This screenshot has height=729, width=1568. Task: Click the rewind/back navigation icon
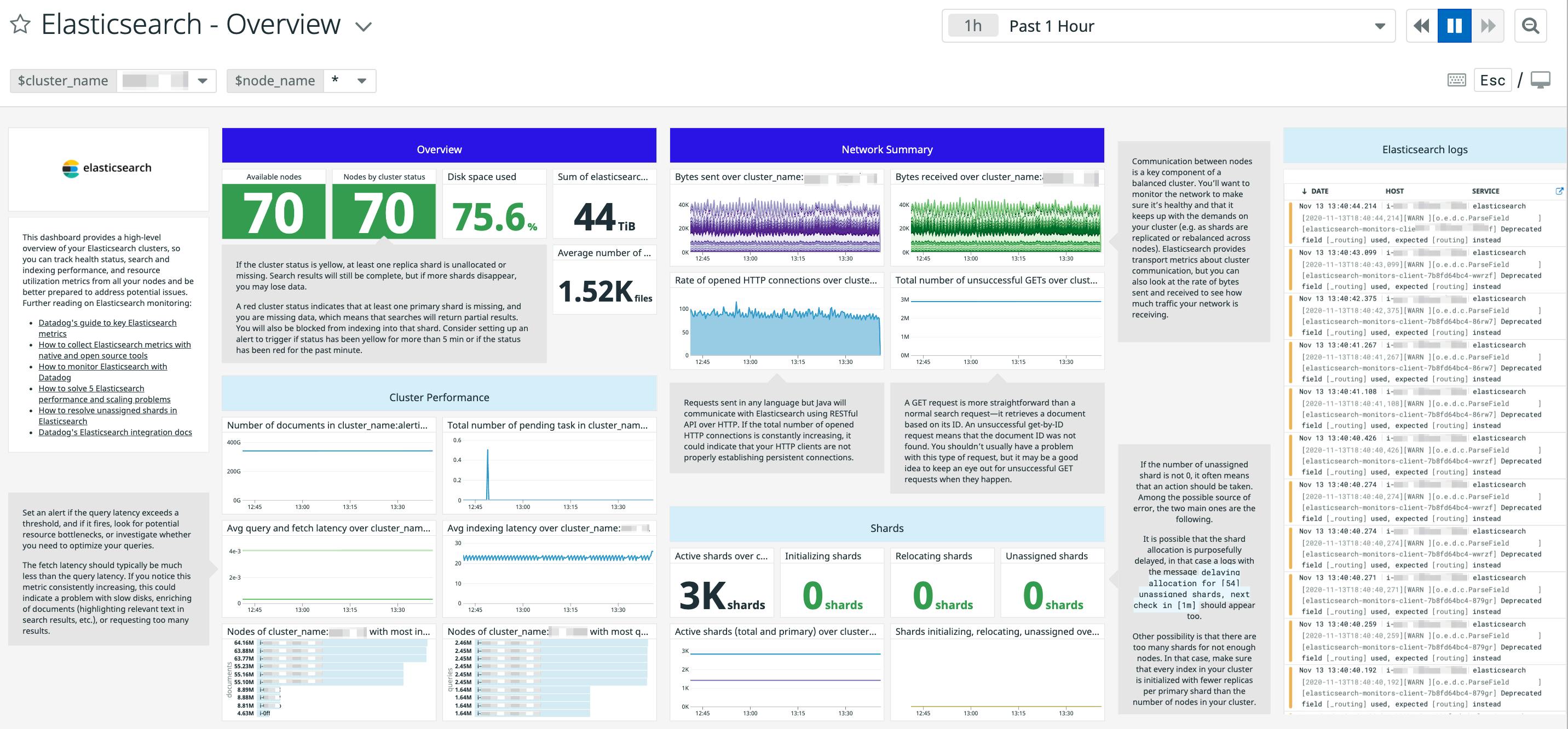[x=1421, y=26]
